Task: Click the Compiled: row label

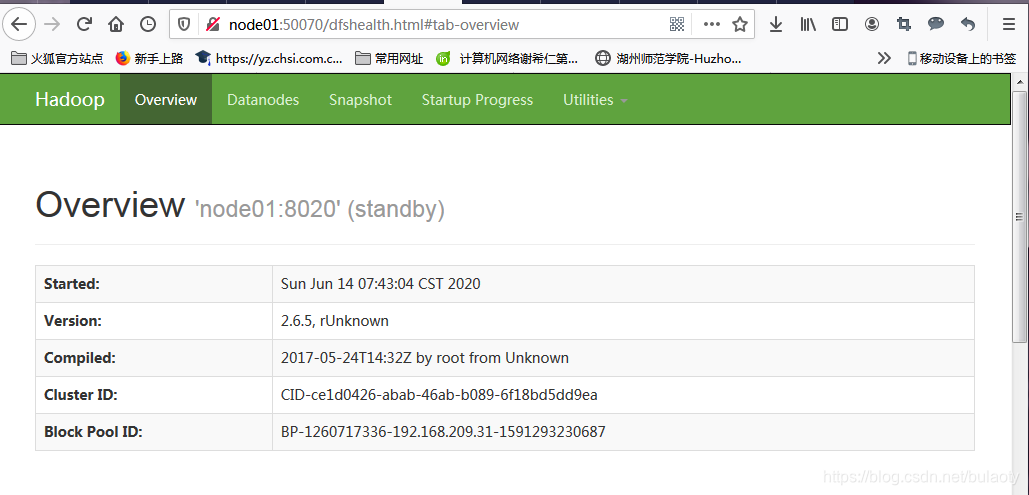Action: click(79, 358)
